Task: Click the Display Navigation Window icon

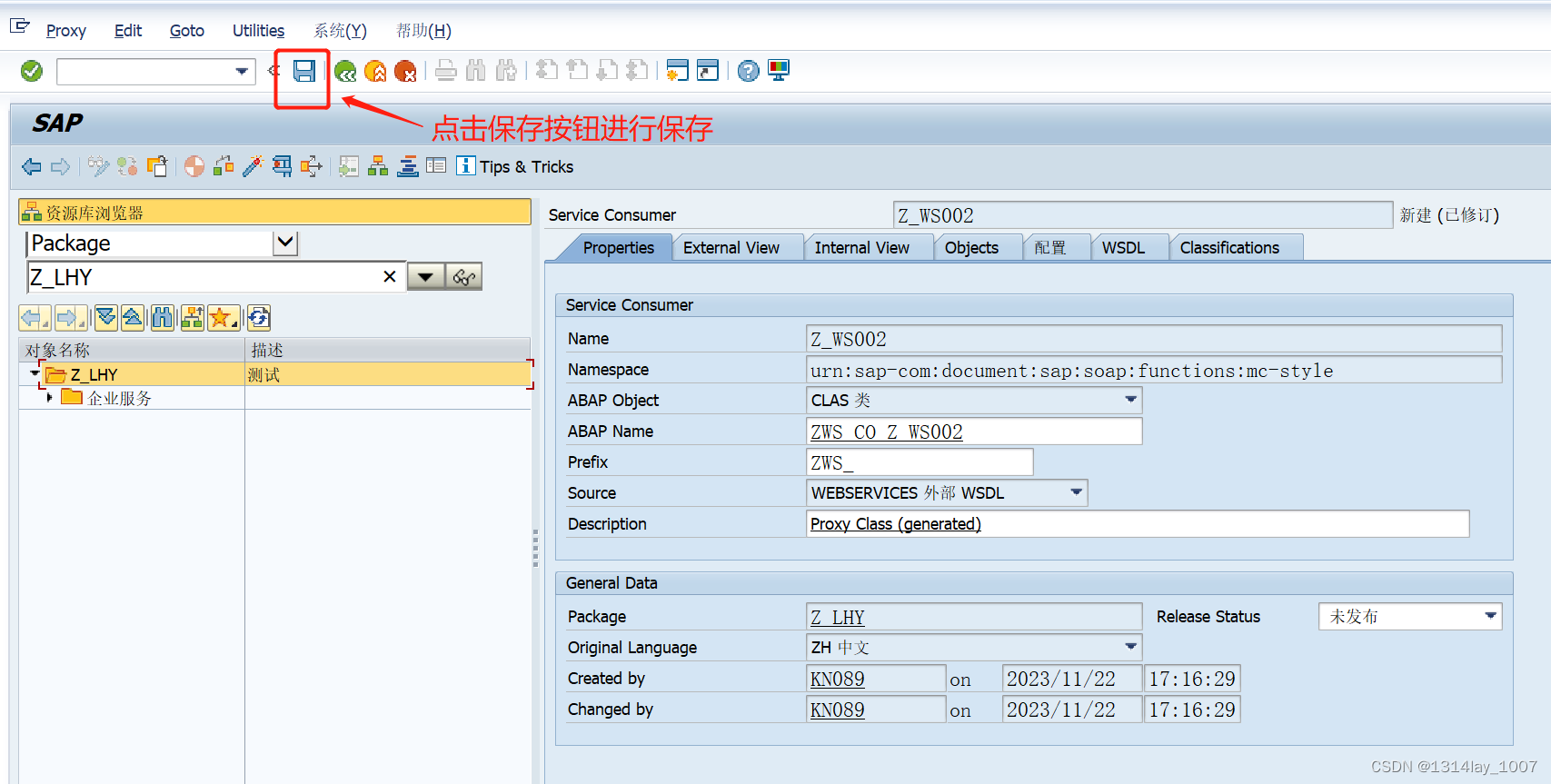Action: point(408,166)
